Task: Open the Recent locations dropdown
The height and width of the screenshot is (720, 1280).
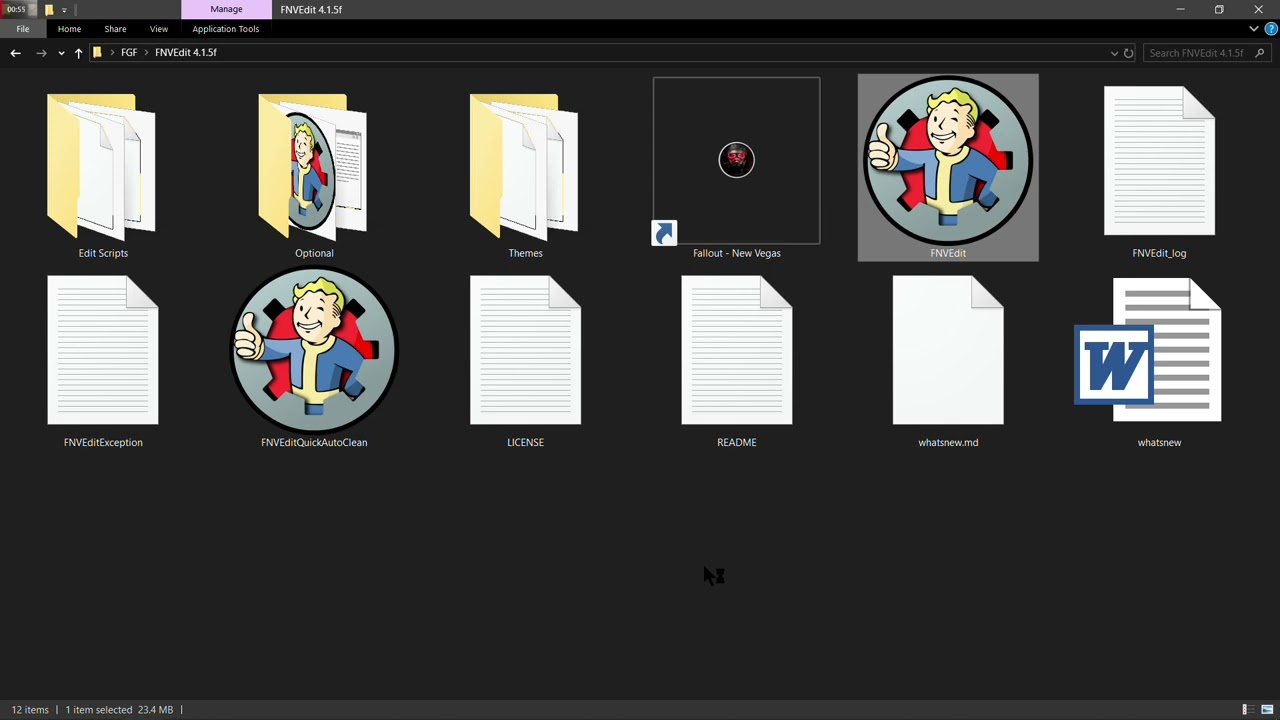Action: (x=61, y=53)
